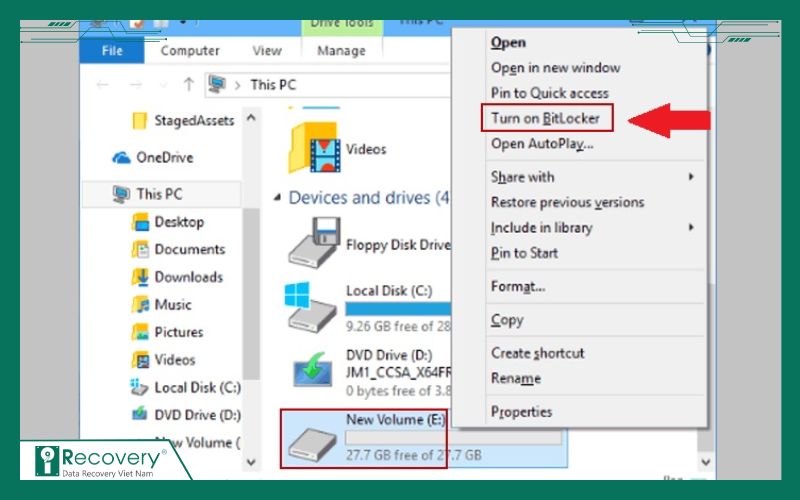Select This PC in the navigation pane
The height and width of the screenshot is (500, 800).
coord(161,194)
